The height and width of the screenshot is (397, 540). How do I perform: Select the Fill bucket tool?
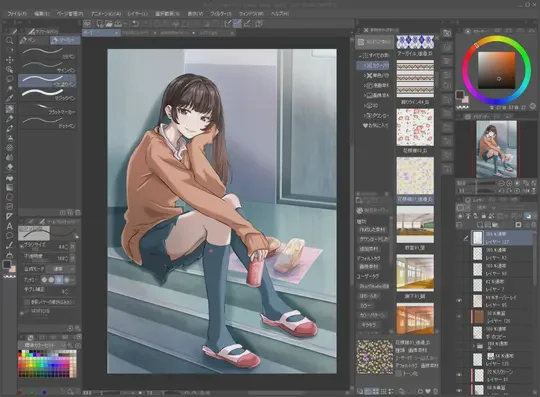click(9, 178)
